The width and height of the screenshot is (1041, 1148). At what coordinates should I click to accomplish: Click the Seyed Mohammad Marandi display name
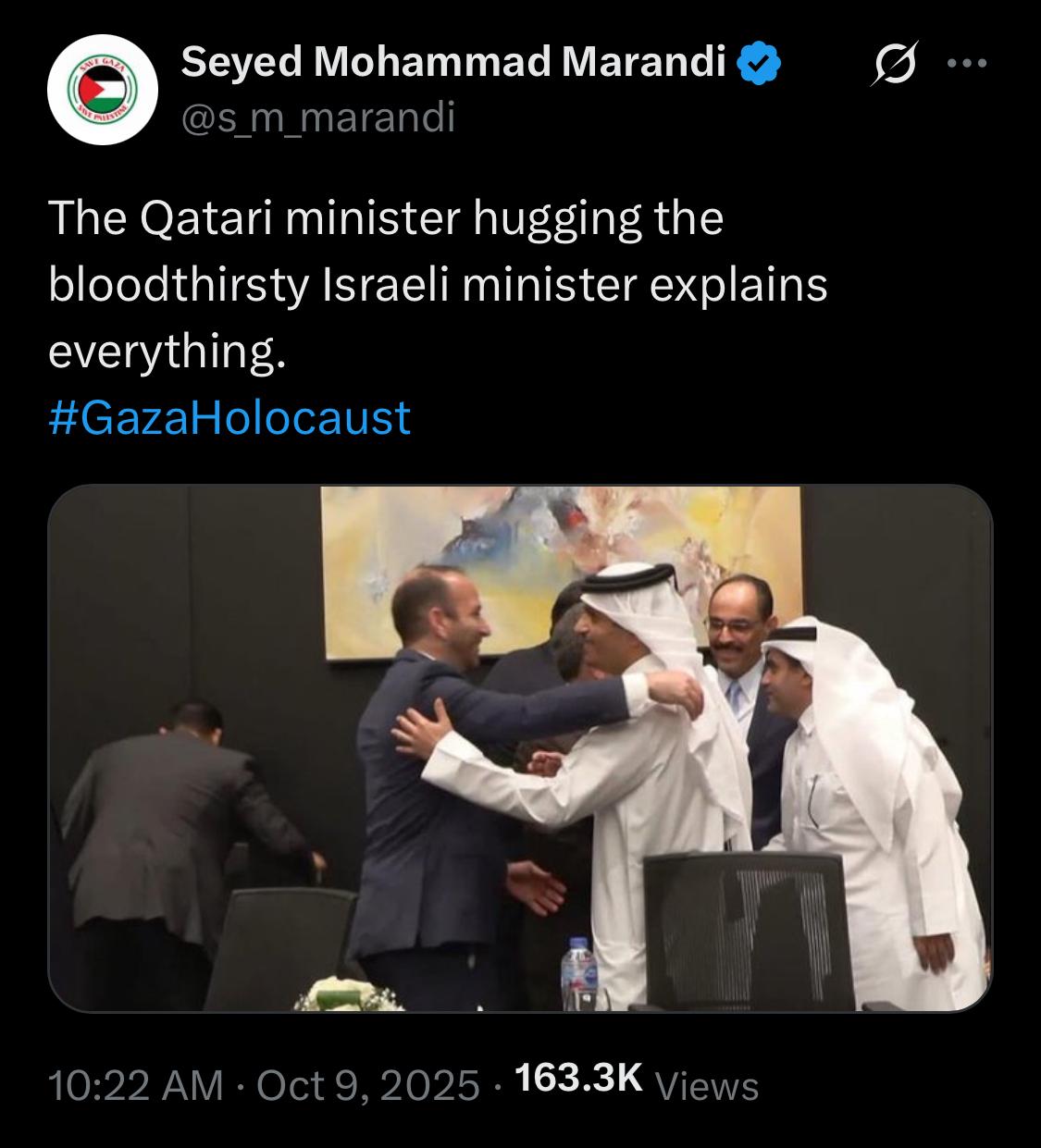coord(453,62)
